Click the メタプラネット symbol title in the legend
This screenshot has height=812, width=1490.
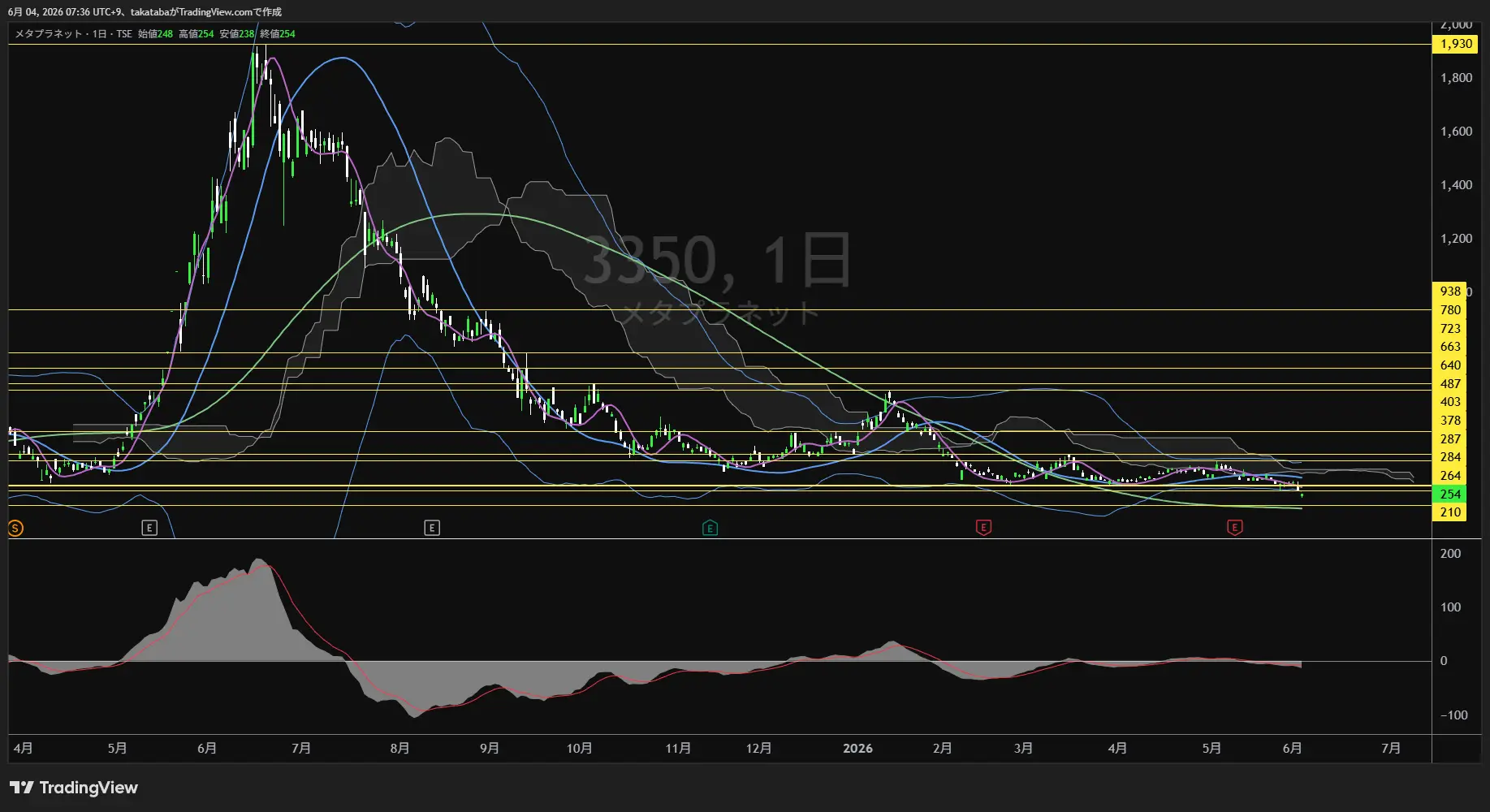point(49,34)
